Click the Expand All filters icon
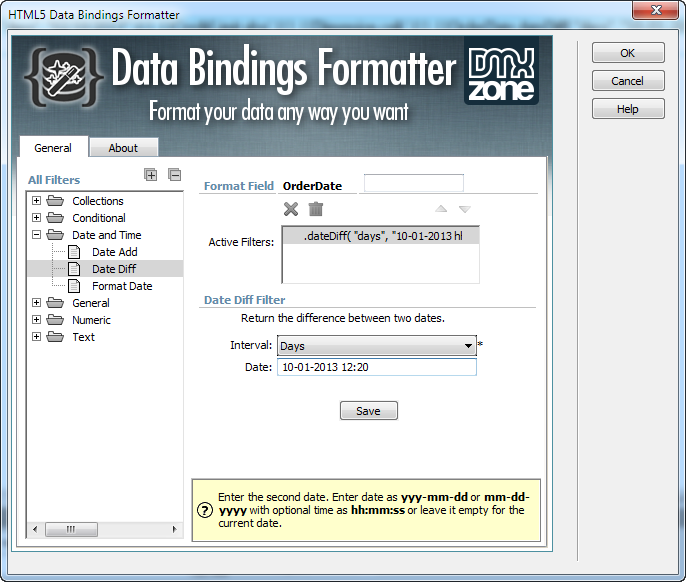This screenshot has height=582, width=686. coord(150,175)
